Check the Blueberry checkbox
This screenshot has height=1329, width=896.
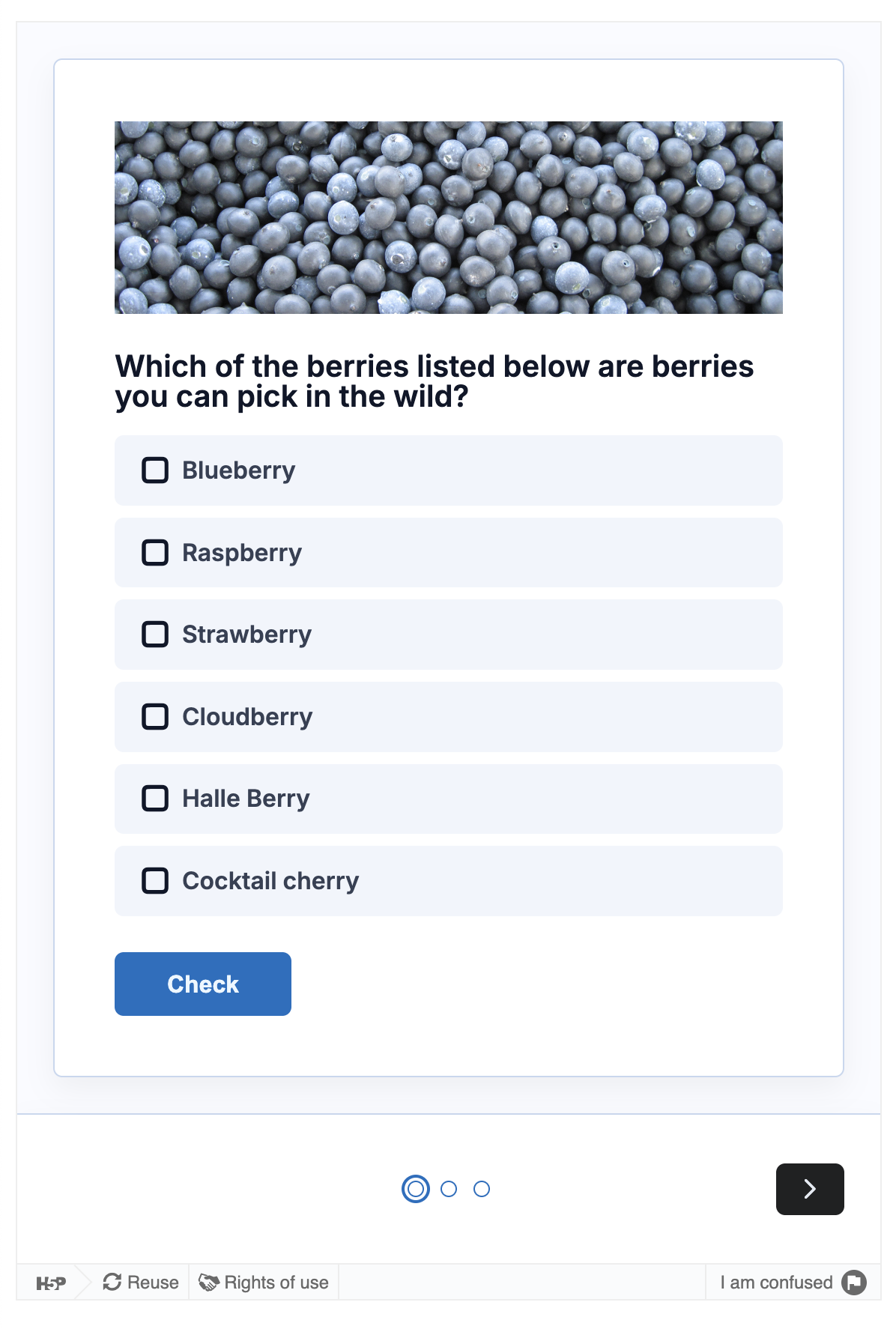[155, 470]
